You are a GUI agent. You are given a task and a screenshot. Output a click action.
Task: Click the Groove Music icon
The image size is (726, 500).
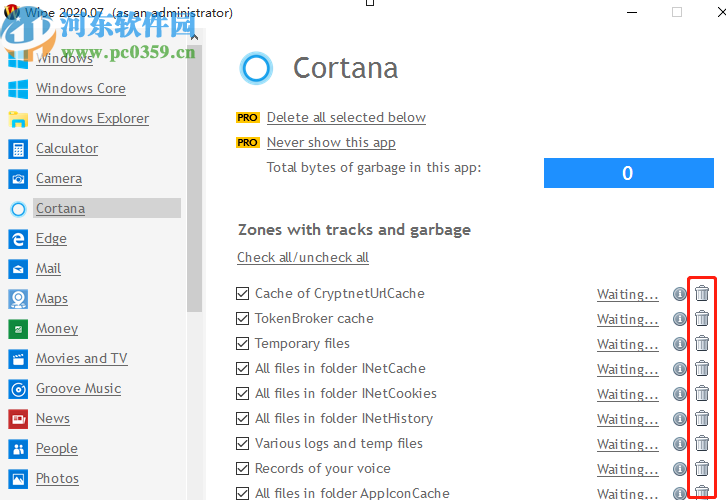tap(18, 389)
